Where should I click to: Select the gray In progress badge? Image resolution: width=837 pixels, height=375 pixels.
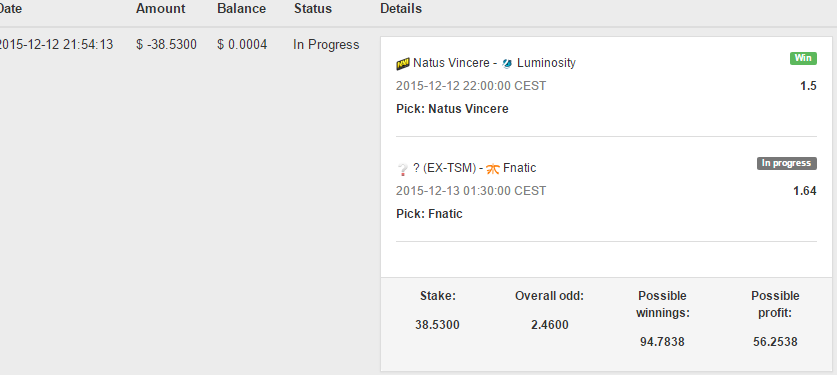[786, 163]
